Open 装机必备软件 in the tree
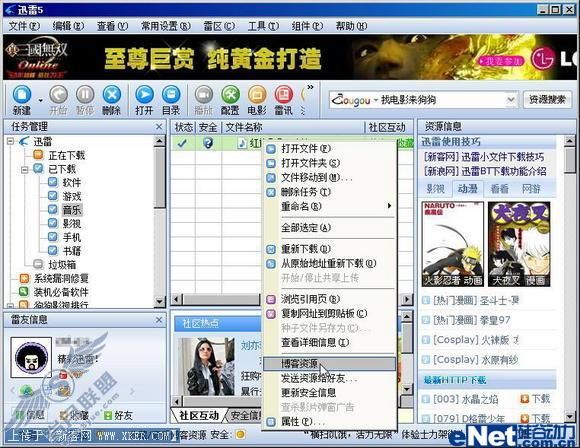The height and width of the screenshot is (448, 580). [61, 292]
